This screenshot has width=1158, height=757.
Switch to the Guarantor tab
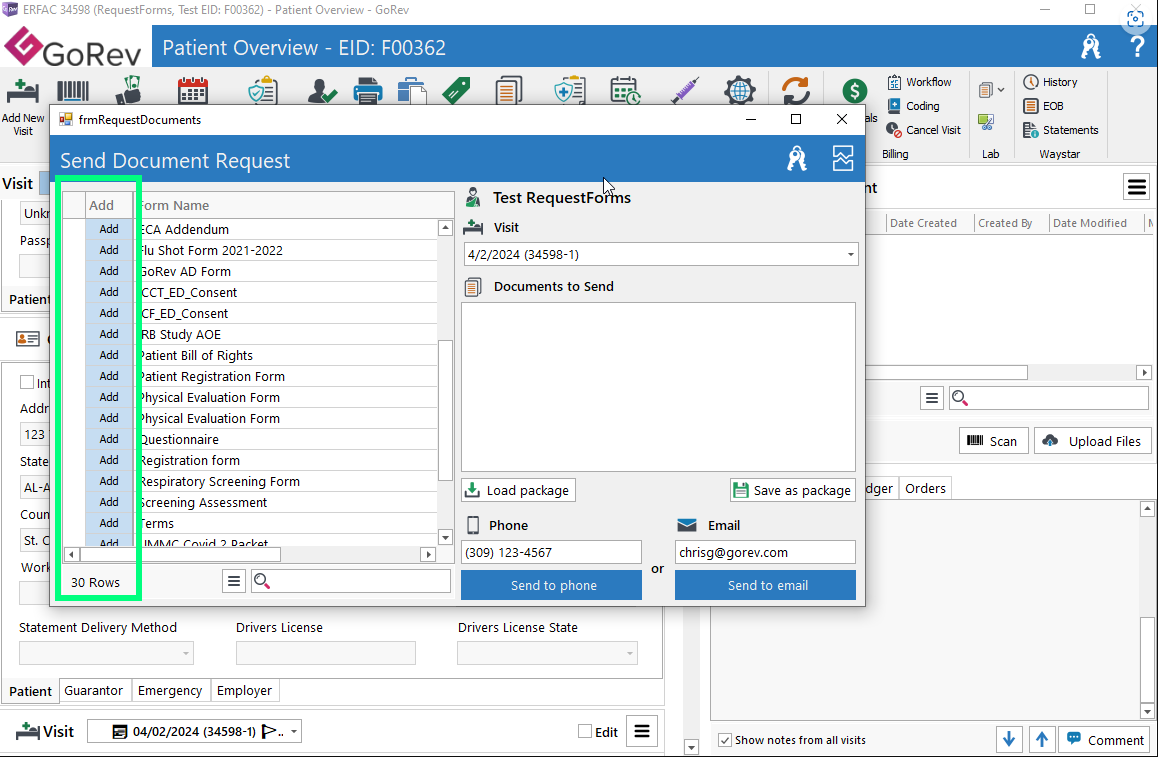[x=93, y=691]
